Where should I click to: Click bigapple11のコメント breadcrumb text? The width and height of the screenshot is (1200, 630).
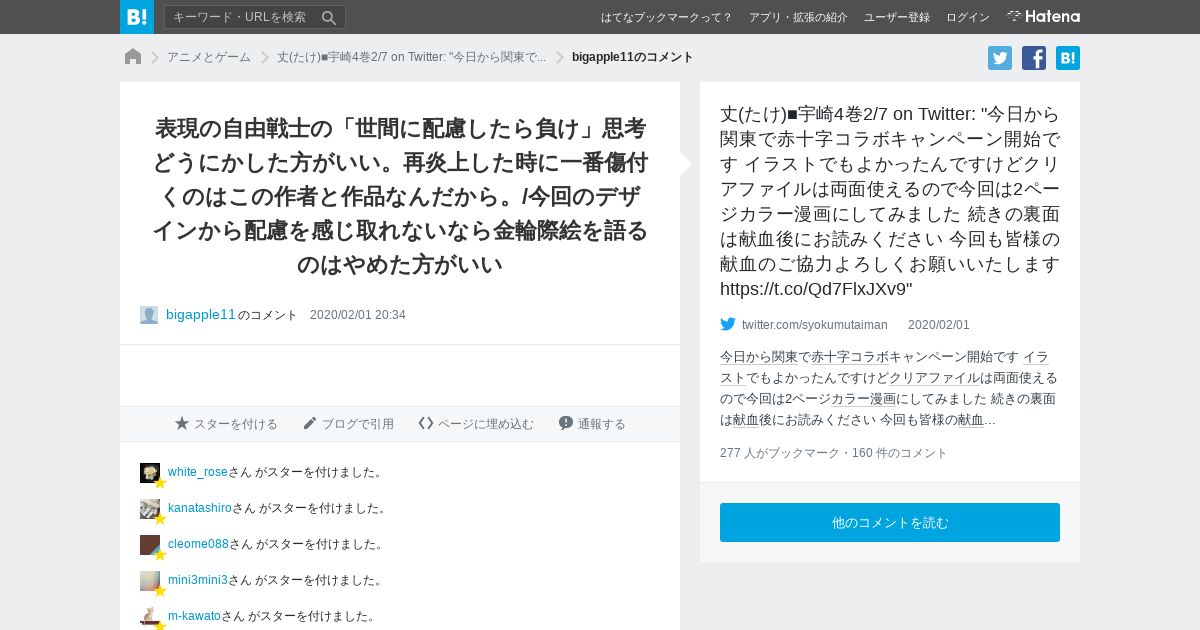pos(633,57)
